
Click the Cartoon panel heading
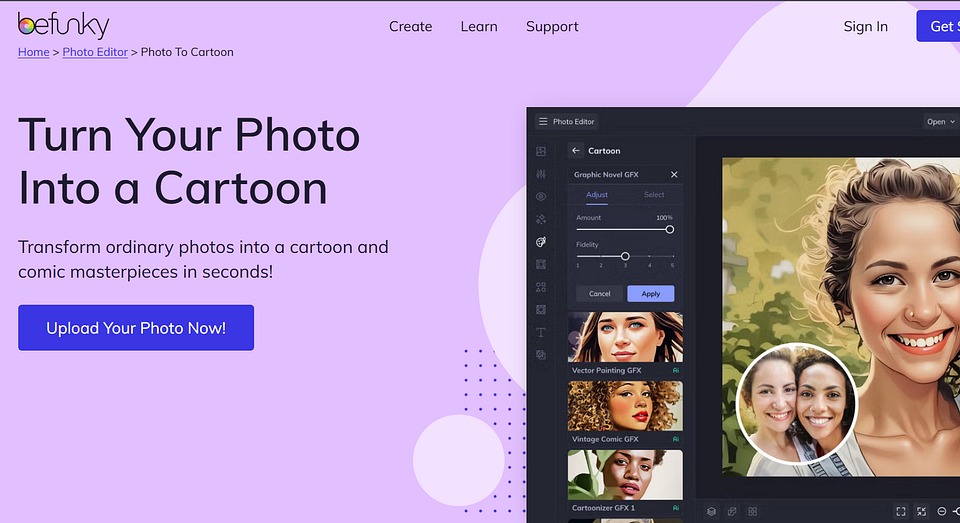604,151
